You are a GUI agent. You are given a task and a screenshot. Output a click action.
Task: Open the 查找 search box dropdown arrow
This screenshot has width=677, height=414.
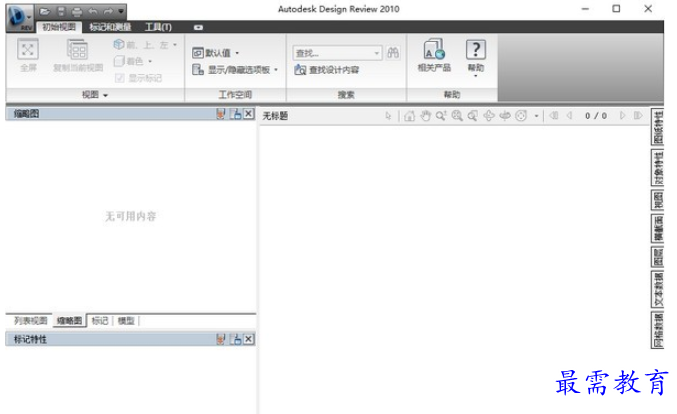pyautogui.click(x=377, y=53)
